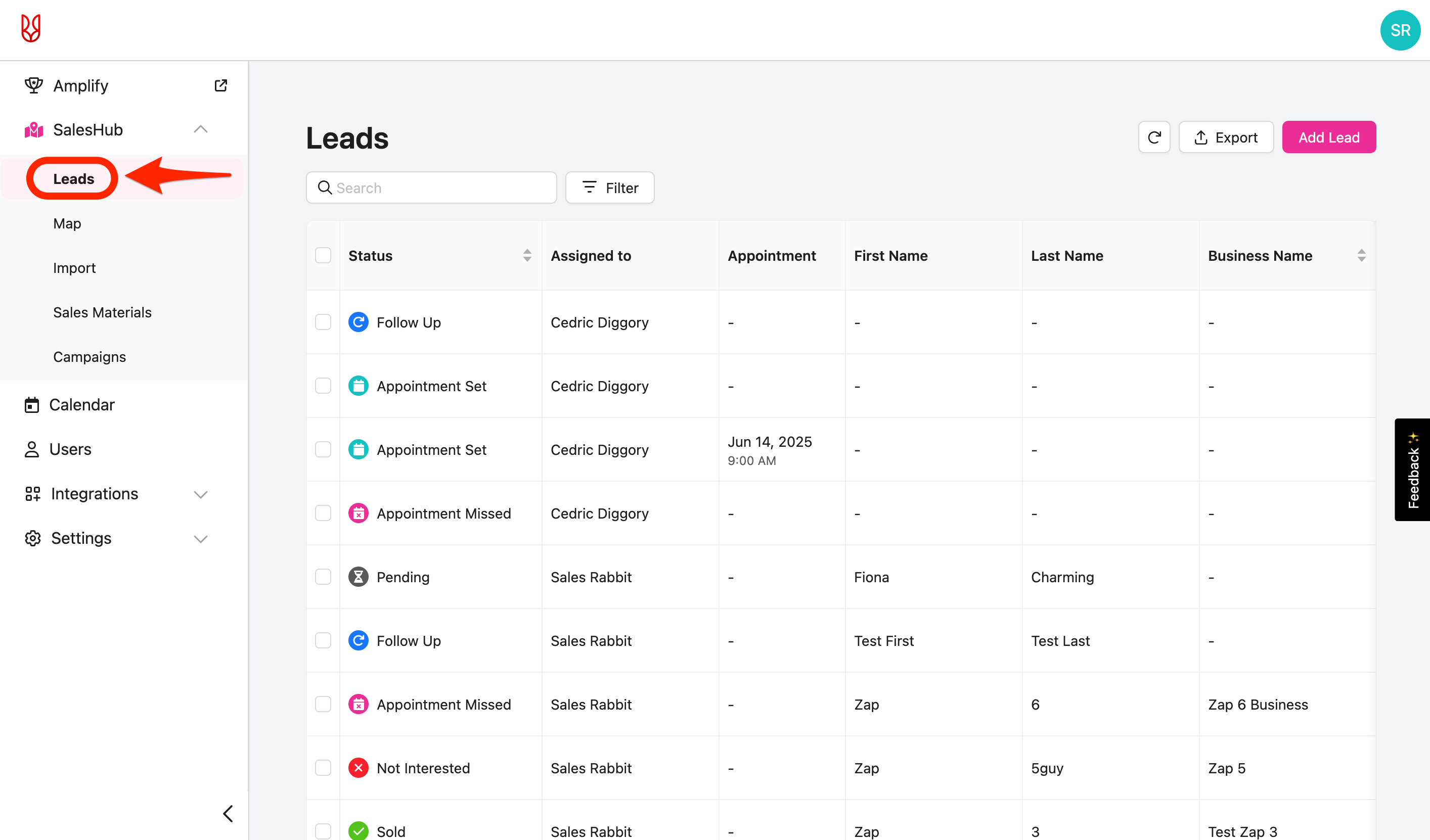Screen dimensions: 1430x840
Task: Click the refresh leads icon button
Action: (x=1153, y=137)
